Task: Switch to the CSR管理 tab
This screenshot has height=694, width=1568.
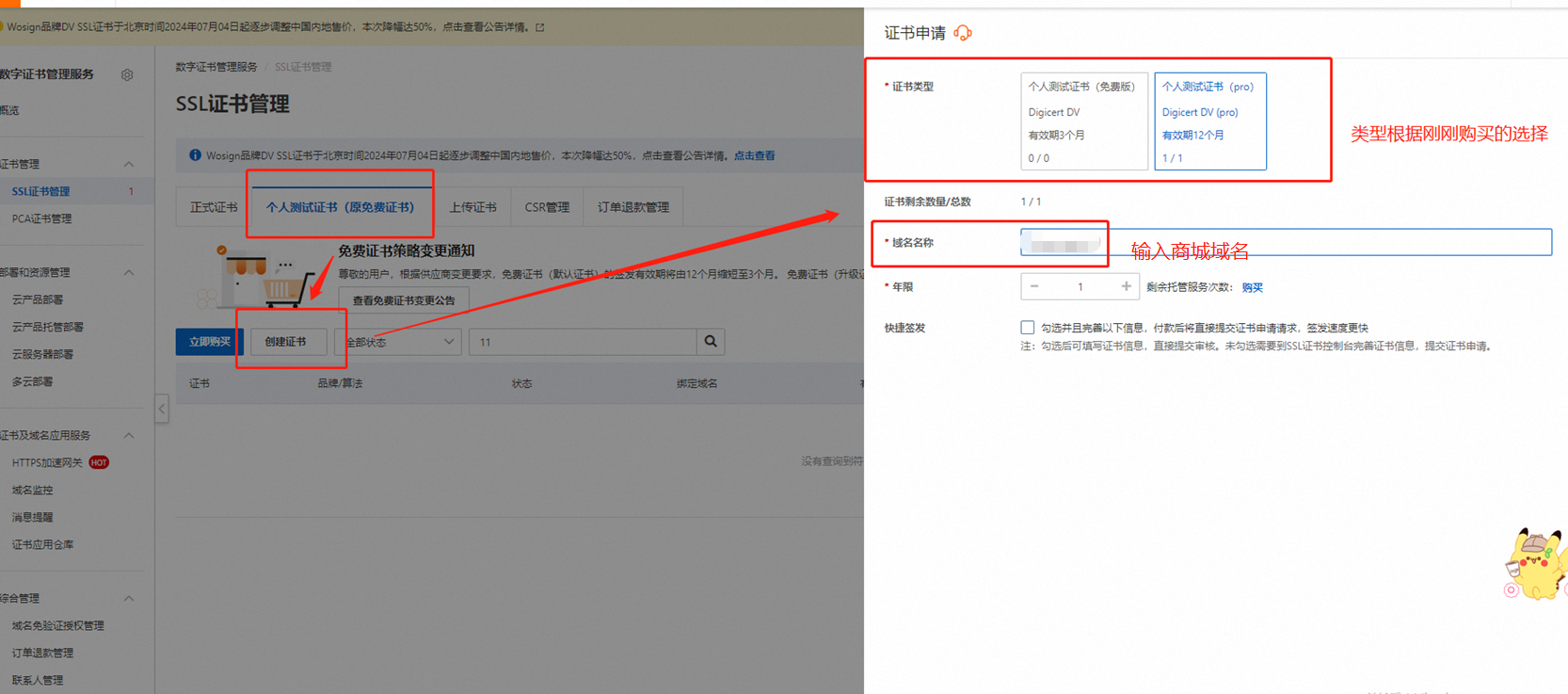Action: coord(547,207)
